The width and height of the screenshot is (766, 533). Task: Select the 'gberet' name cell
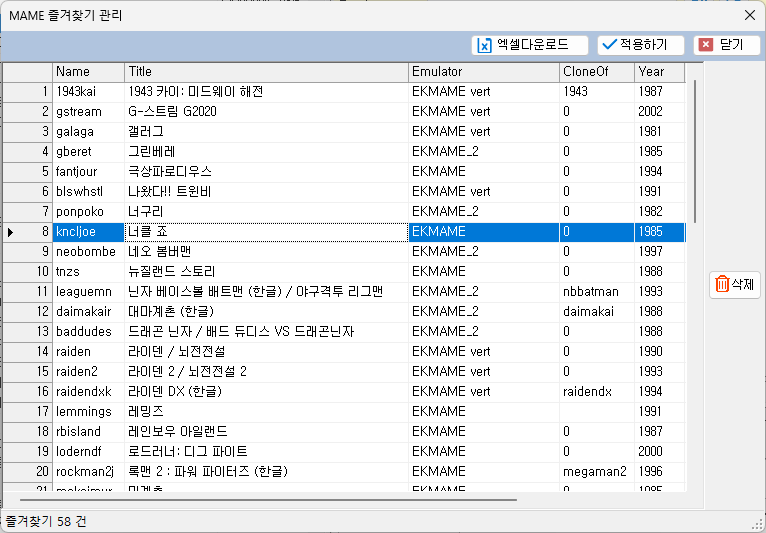88,152
